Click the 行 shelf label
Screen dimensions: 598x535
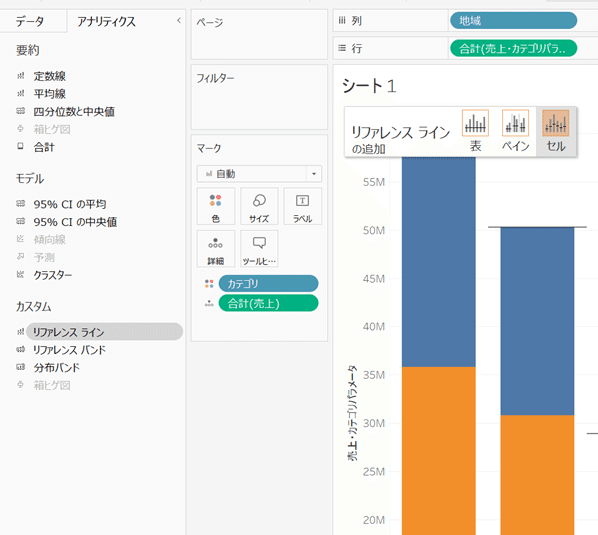356,48
